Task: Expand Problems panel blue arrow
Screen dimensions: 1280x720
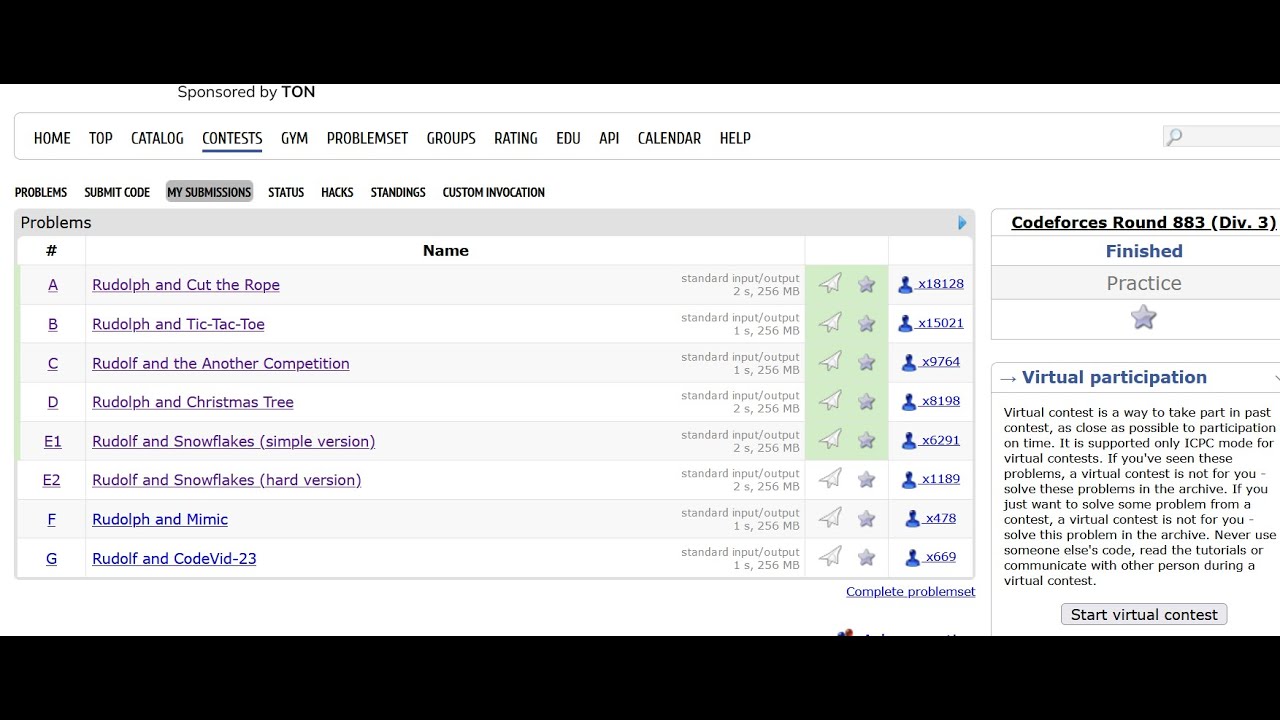Action: pos(962,223)
